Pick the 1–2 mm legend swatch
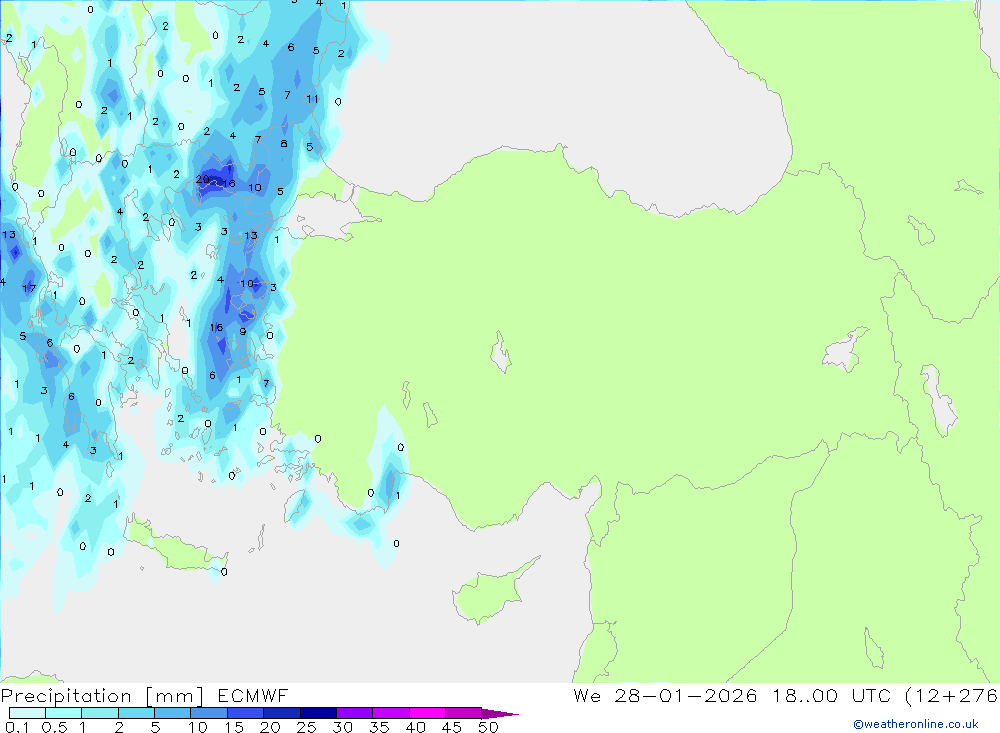1000x733 pixels. (100, 713)
